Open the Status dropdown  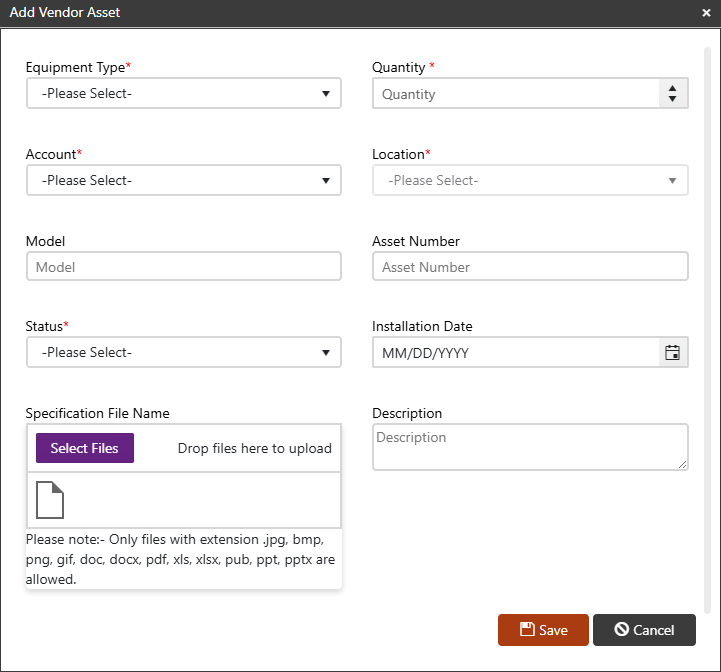(184, 352)
